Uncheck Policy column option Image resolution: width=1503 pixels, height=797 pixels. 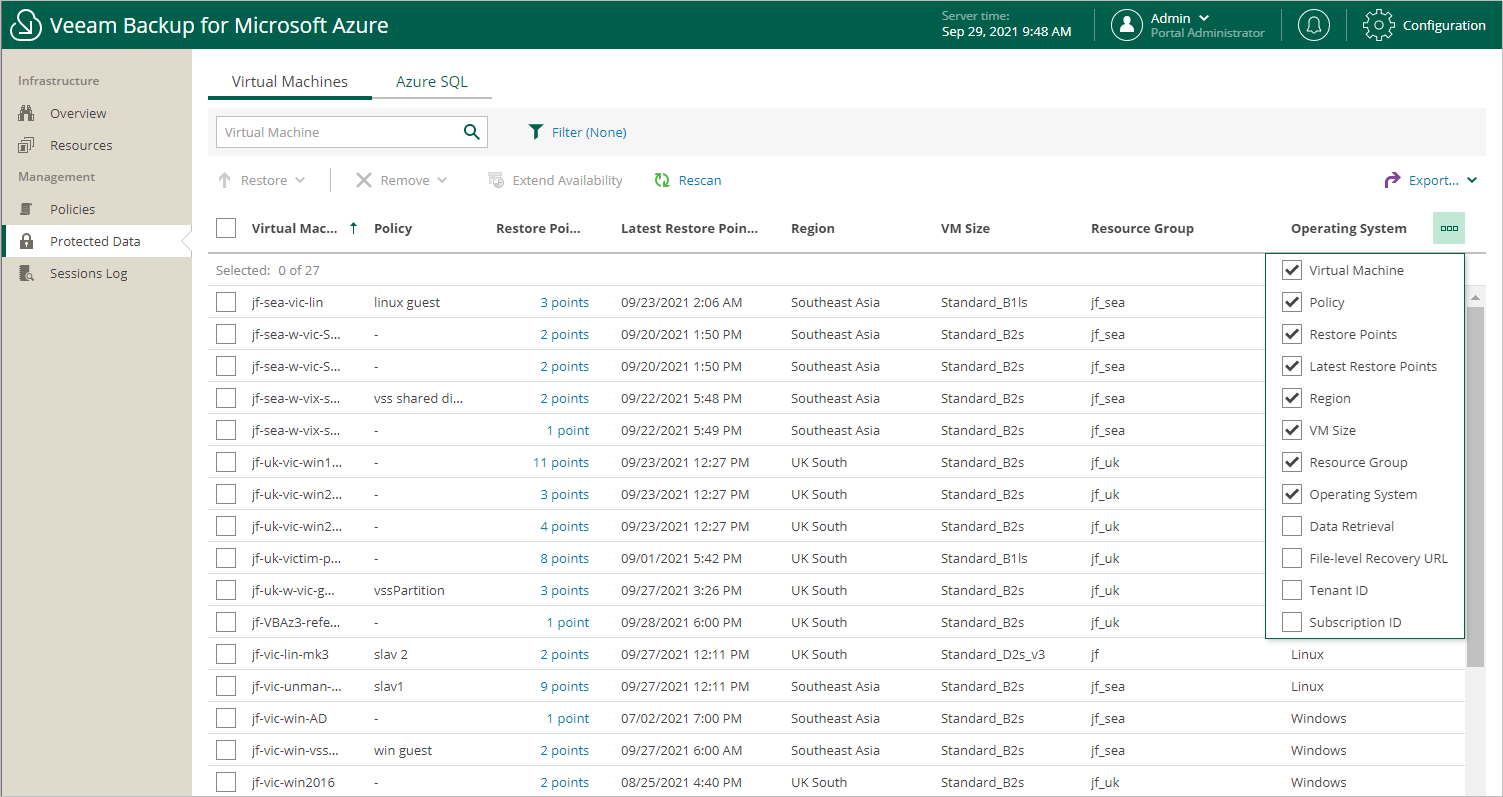(x=1292, y=302)
